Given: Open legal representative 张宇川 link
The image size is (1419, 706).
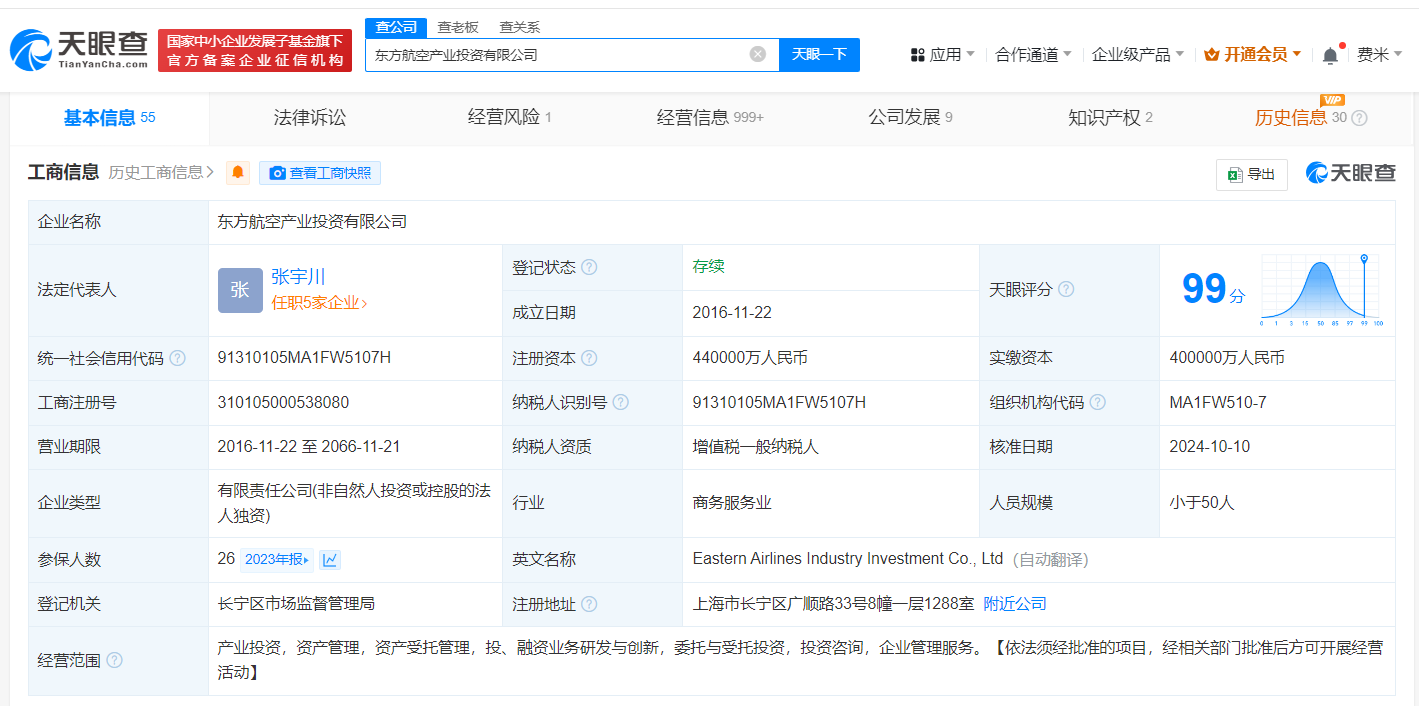Looking at the screenshot, I should click(x=298, y=277).
